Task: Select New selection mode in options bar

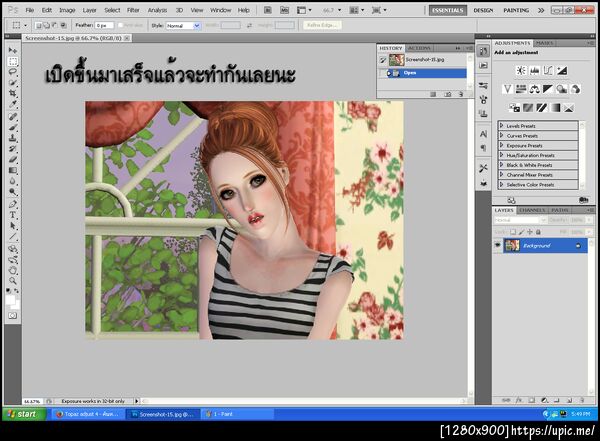Action: click(x=38, y=25)
